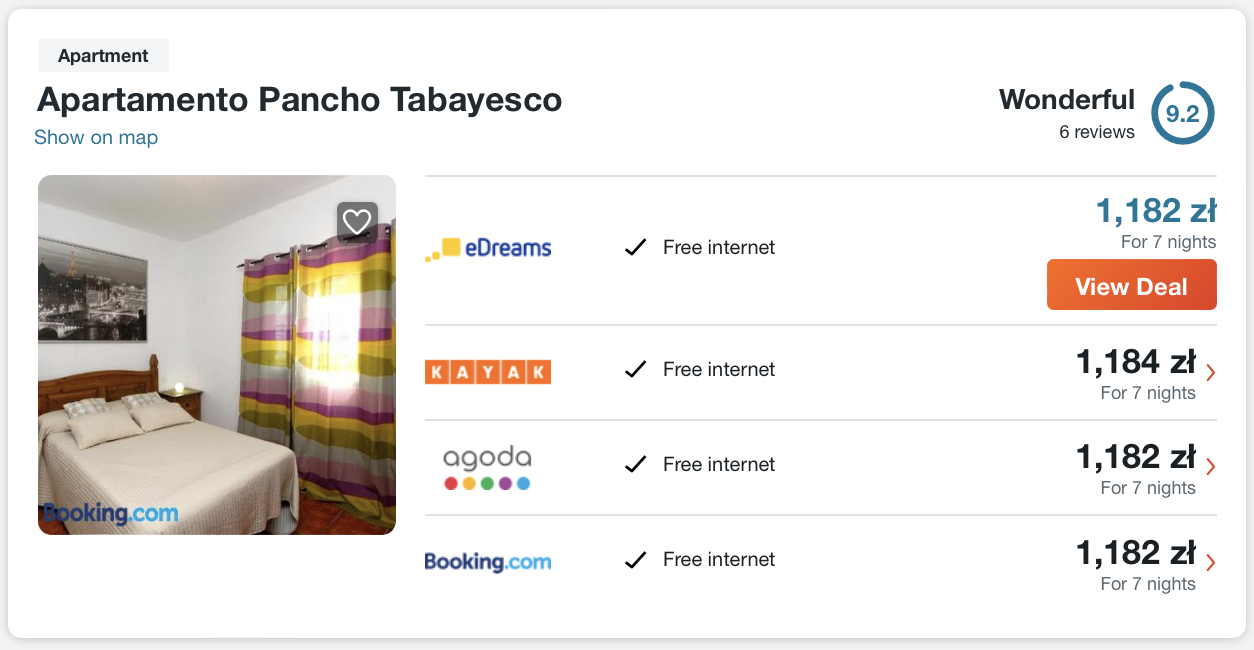1254x650 pixels.
Task: Open Show on map link
Action: tap(96, 138)
